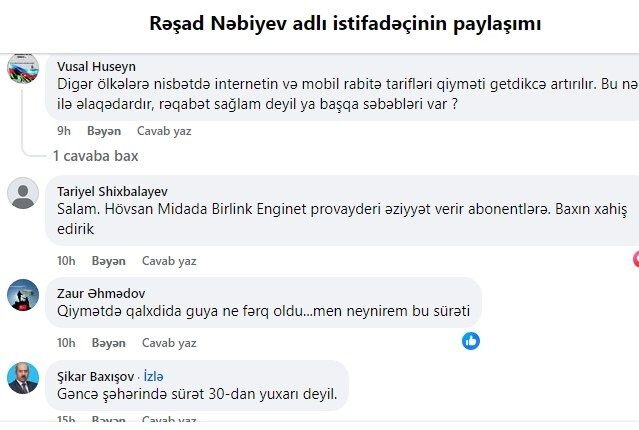This screenshot has height=430, width=639.
Task: Click the blue like reaction icon
Action: [x=471, y=341]
